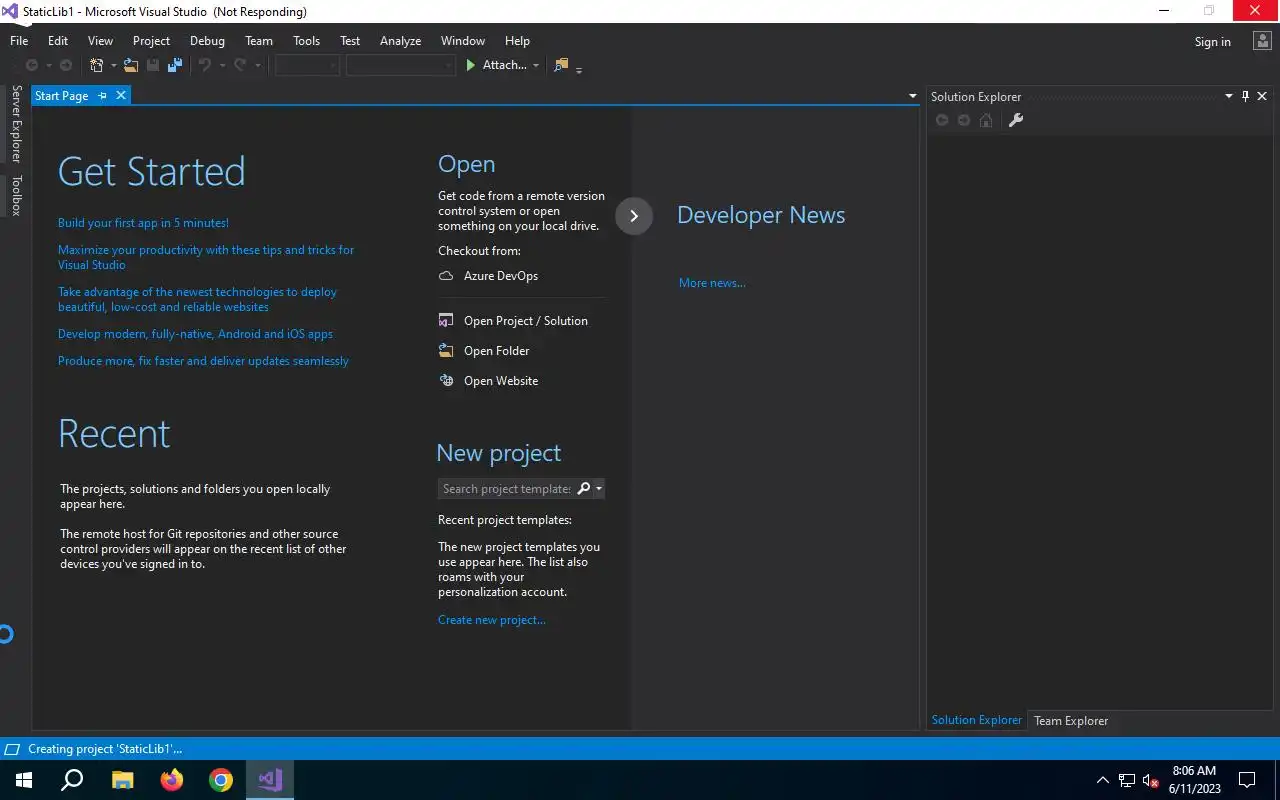Click the Solution Explorer Properties wrench icon

coord(1015,120)
